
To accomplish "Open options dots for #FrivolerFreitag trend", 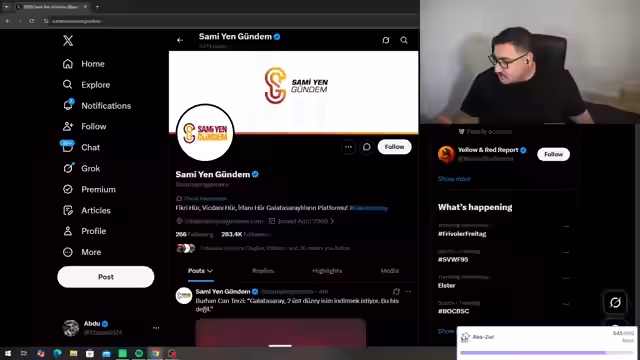I will pyautogui.click(x=566, y=227).
